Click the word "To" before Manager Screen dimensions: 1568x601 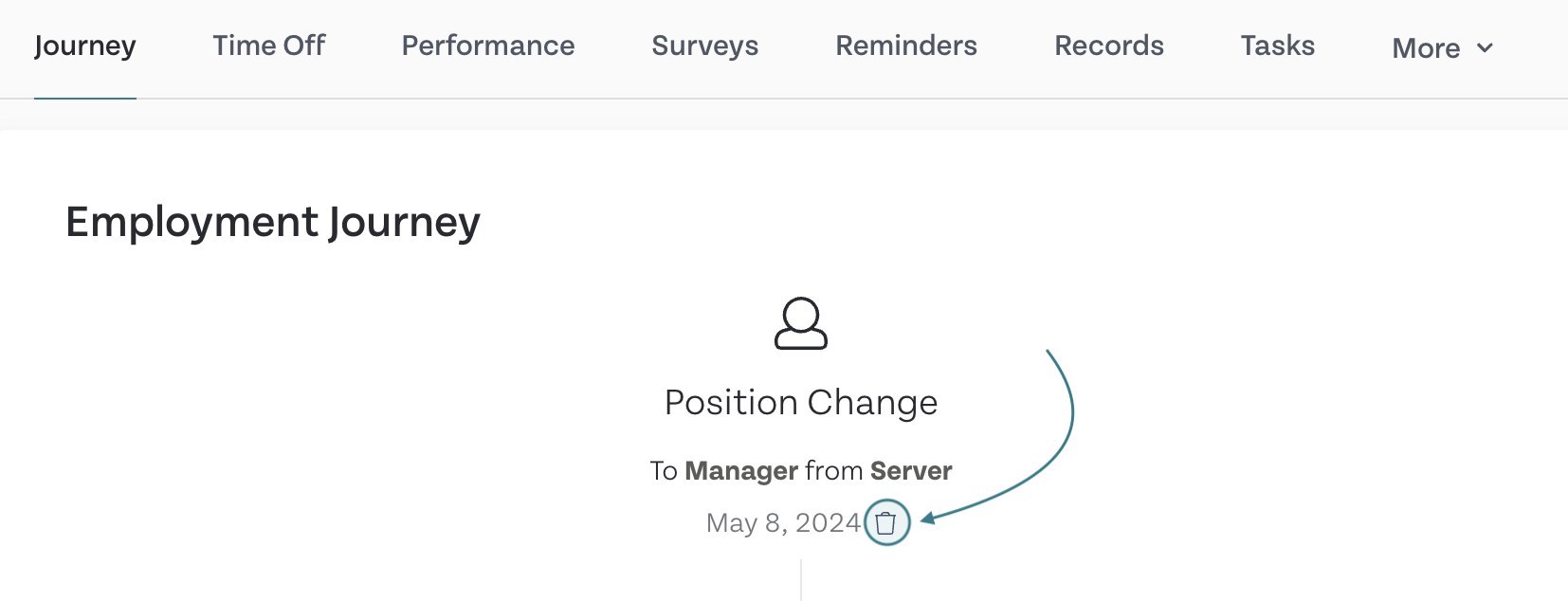[x=664, y=471]
